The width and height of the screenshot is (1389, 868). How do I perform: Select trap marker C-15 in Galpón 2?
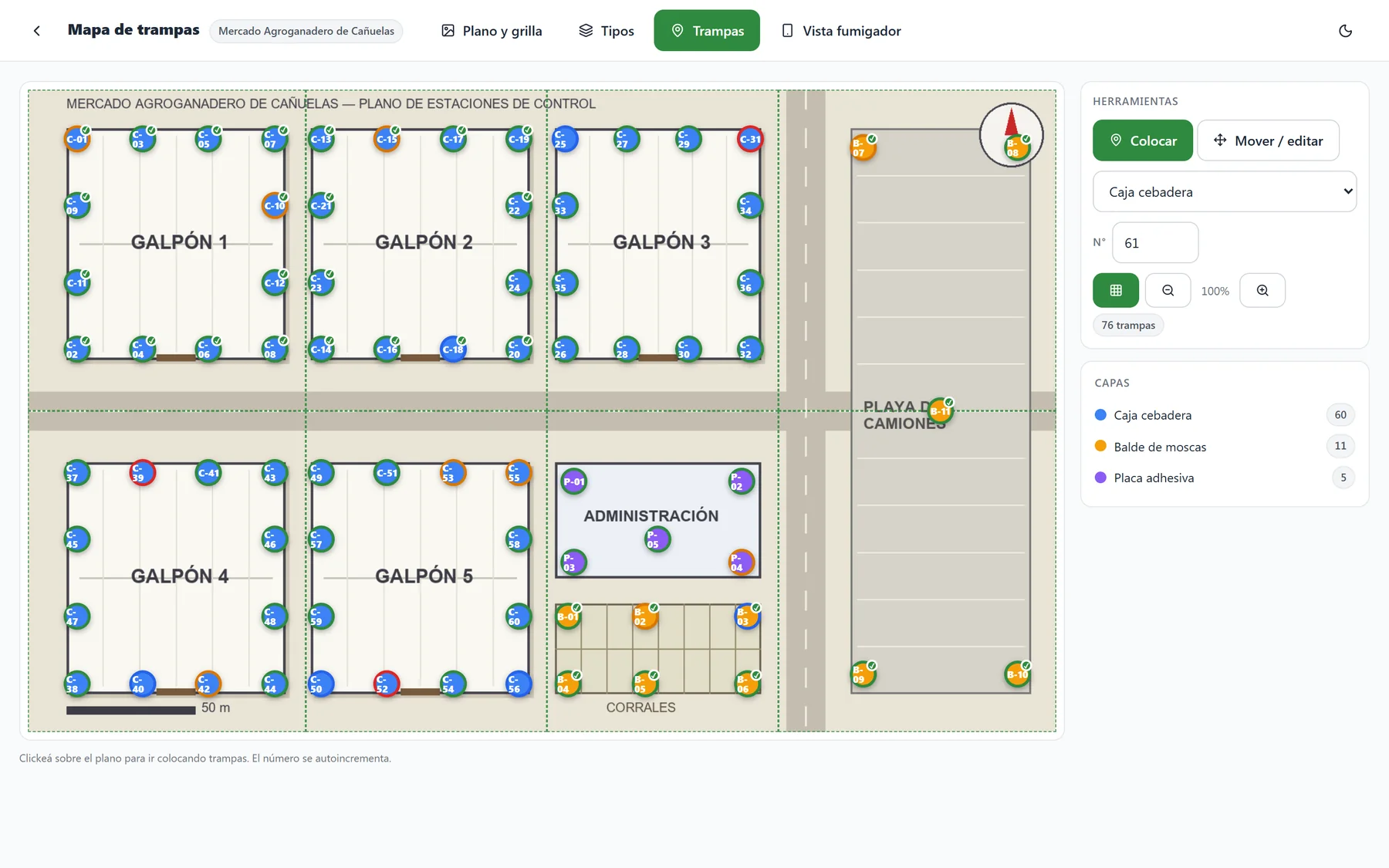pyautogui.click(x=387, y=140)
